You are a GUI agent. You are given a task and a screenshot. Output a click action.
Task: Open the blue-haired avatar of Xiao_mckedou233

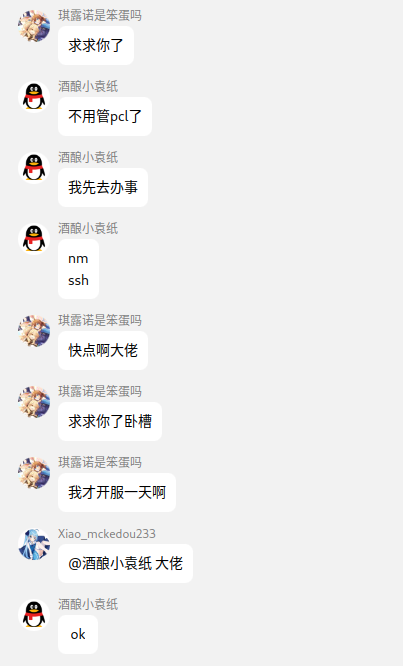(34, 544)
